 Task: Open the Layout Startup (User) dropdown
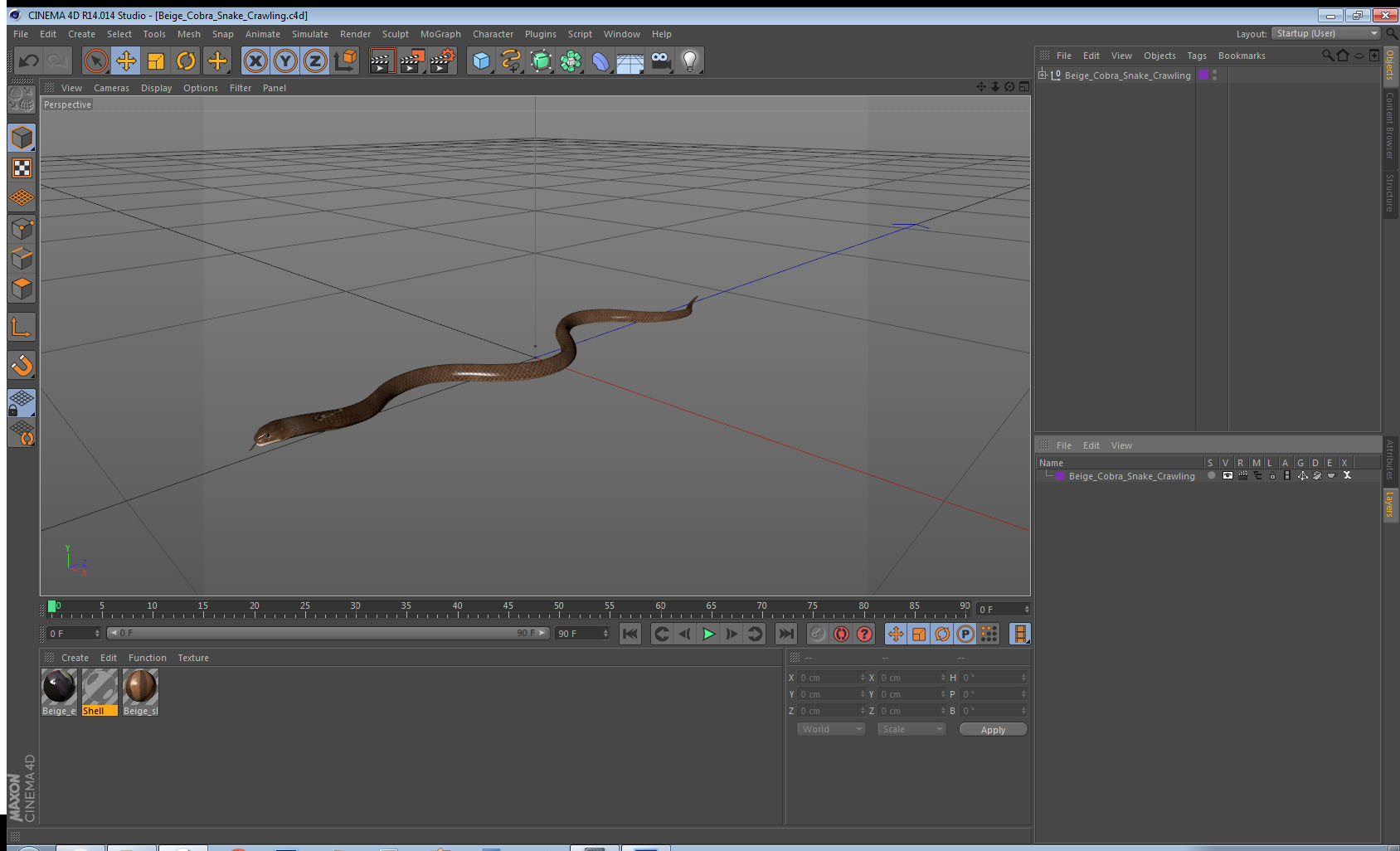click(x=1325, y=33)
